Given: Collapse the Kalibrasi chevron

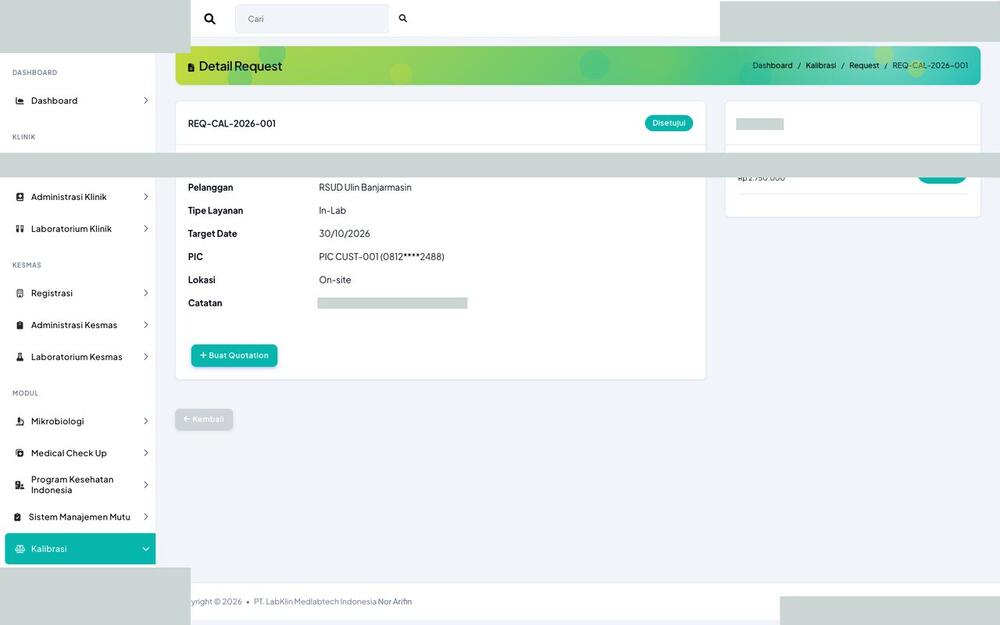Looking at the screenshot, I should (145, 549).
